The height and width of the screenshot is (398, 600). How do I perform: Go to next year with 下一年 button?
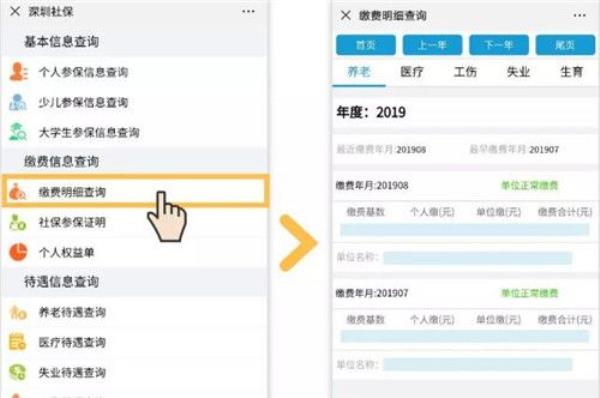click(499, 45)
